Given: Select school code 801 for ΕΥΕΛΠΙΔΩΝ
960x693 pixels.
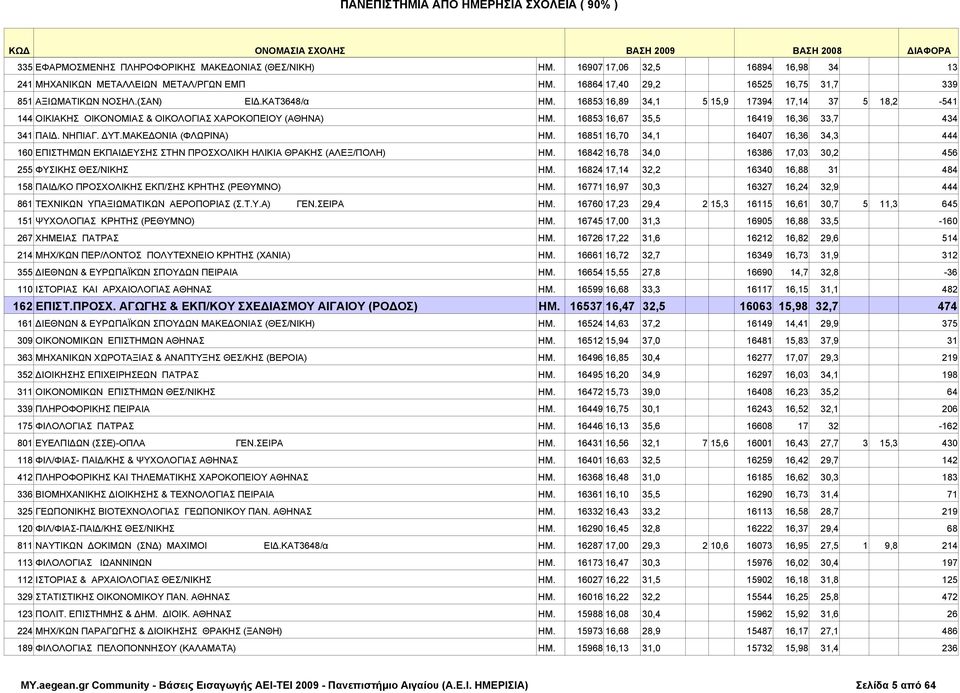Looking at the screenshot, I should click(x=24, y=444).
